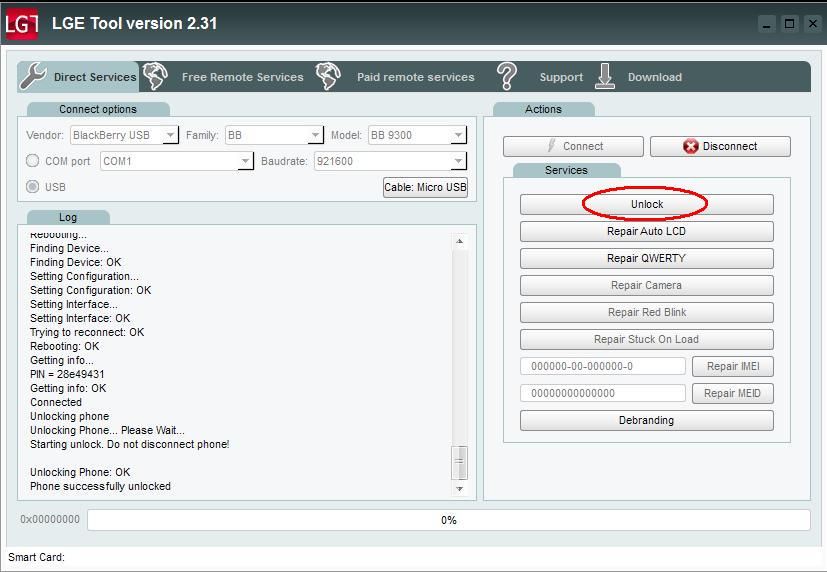Click the 0x00000000 address value
This screenshot has width=827, height=572.
[50, 519]
